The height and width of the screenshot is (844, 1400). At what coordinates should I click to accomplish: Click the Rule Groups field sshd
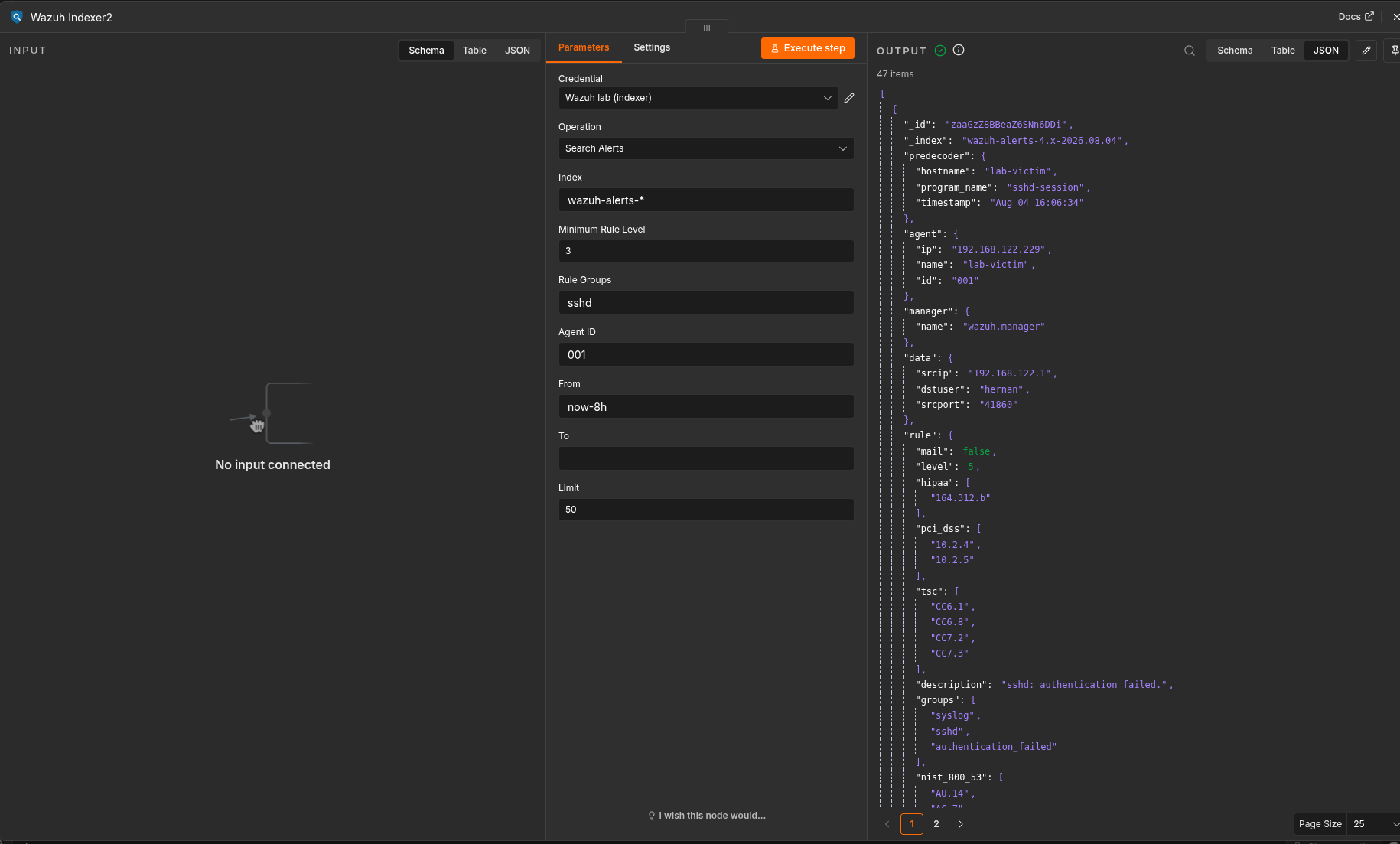(706, 303)
